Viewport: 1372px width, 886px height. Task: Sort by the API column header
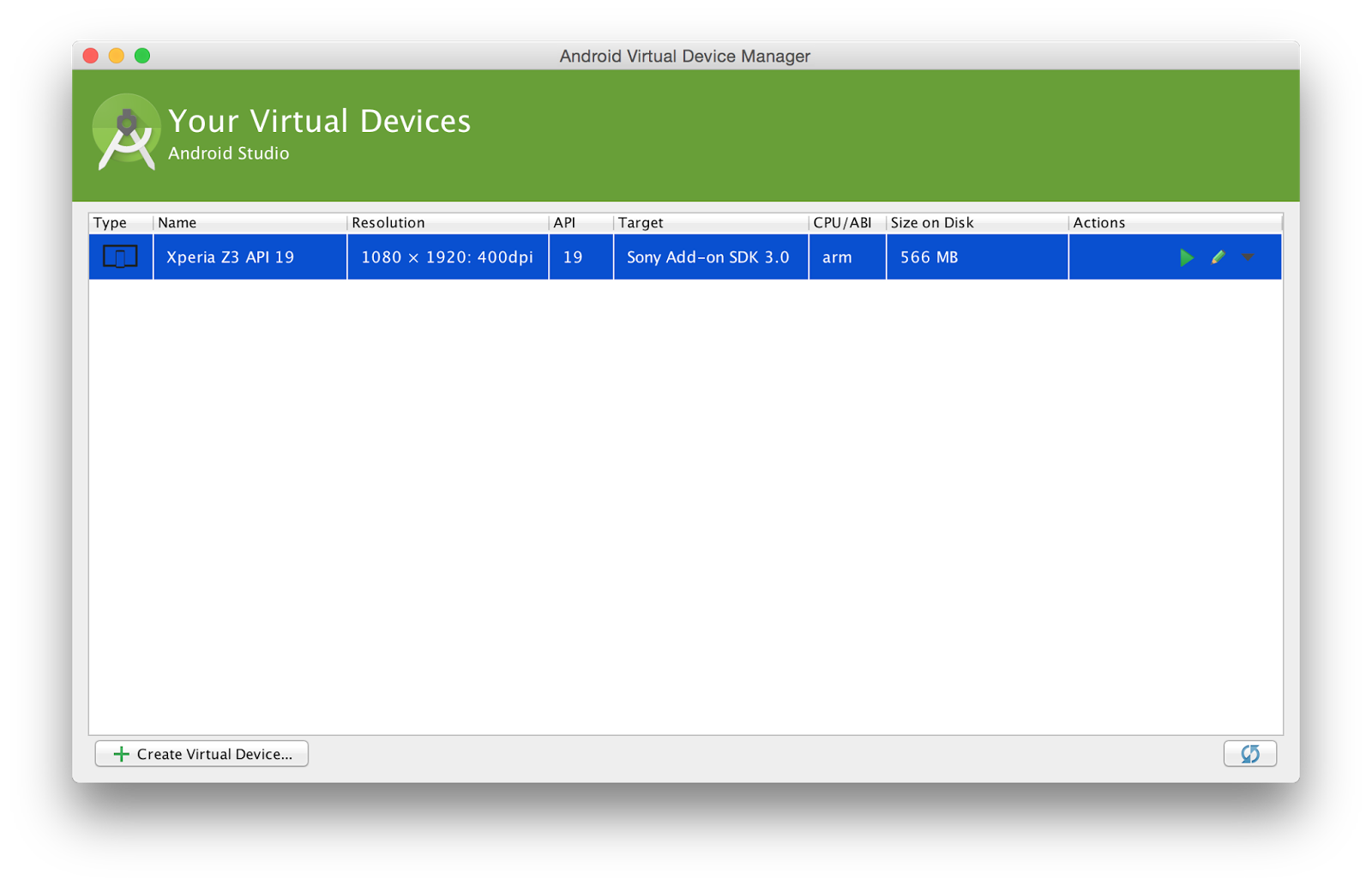click(x=581, y=223)
